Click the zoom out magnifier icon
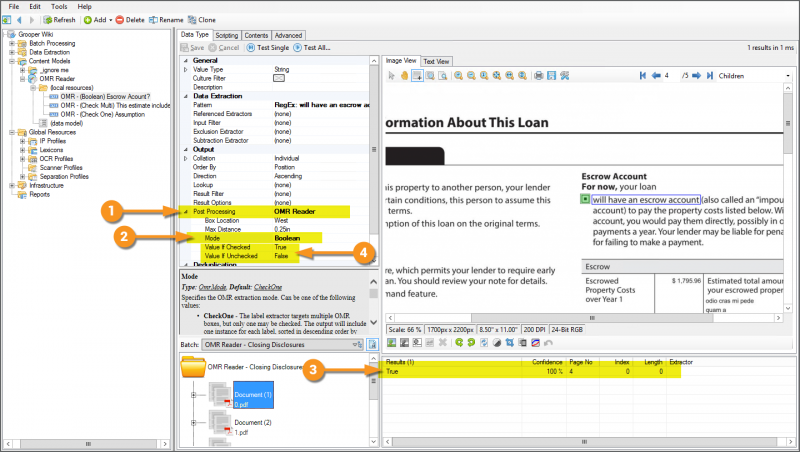Image resolution: width=800 pixels, height=452 pixels. (x=471, y=76)
